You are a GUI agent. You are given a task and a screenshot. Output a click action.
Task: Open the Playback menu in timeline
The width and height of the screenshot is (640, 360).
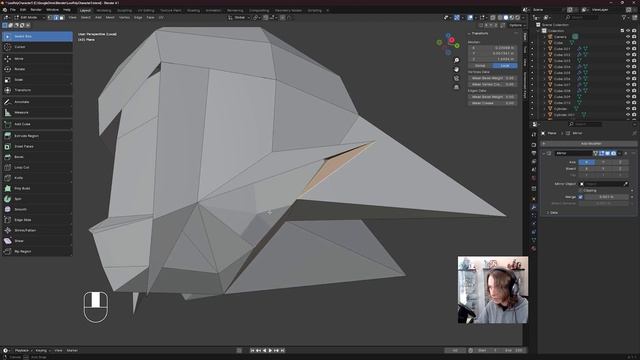point(22,351)
